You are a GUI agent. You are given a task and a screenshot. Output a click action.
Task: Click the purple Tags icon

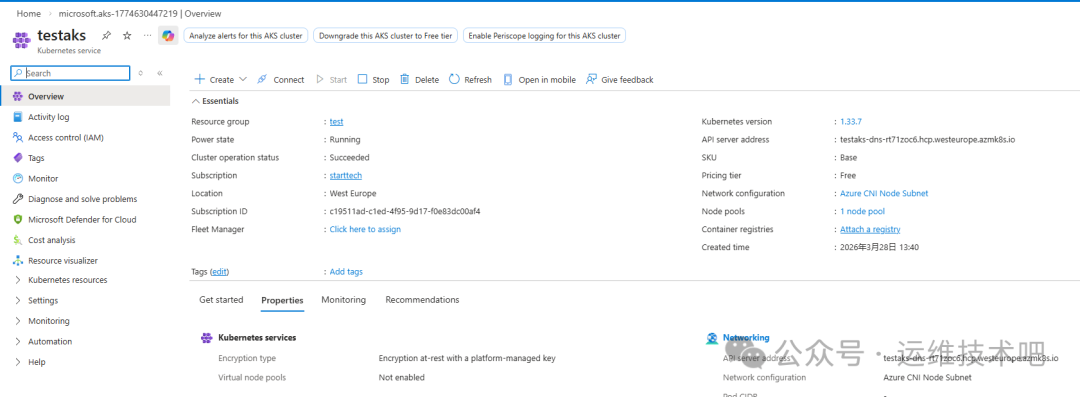17,158
